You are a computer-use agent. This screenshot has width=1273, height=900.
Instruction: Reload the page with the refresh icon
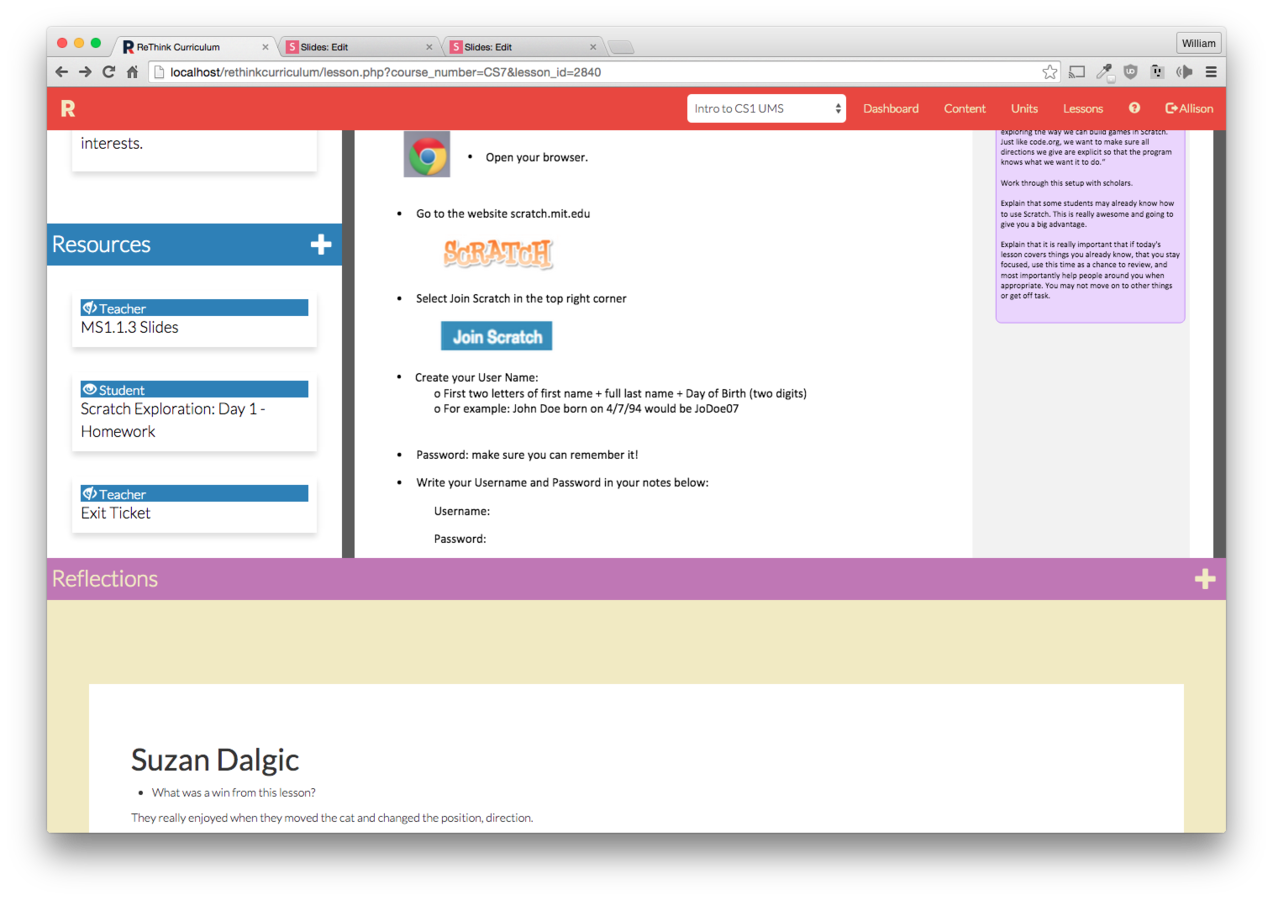coord(109,72)
